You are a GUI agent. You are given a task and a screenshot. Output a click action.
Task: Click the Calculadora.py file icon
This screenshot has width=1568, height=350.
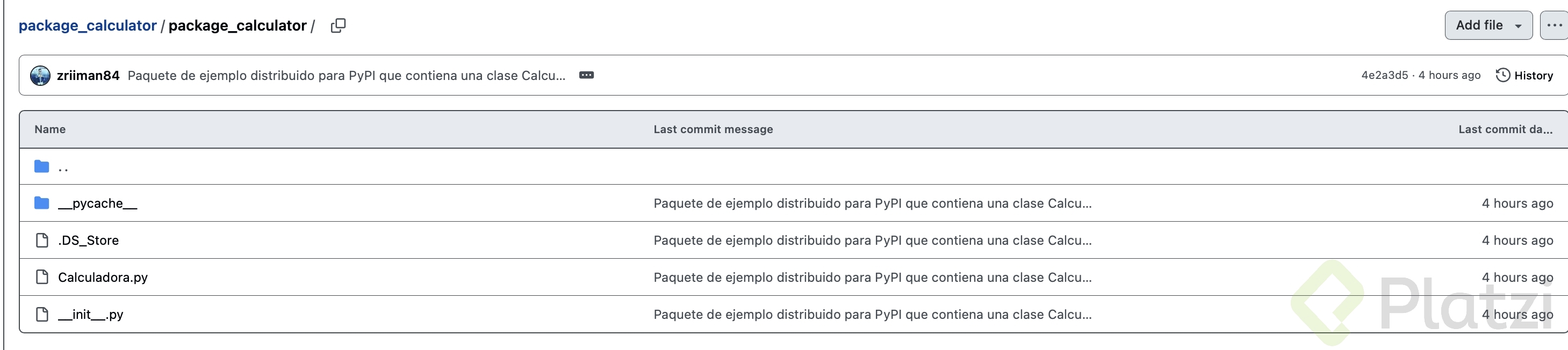(41, 277)
